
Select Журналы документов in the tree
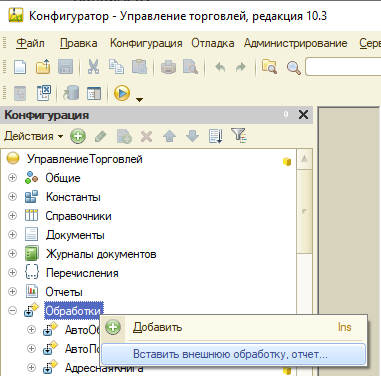[101, 254]
